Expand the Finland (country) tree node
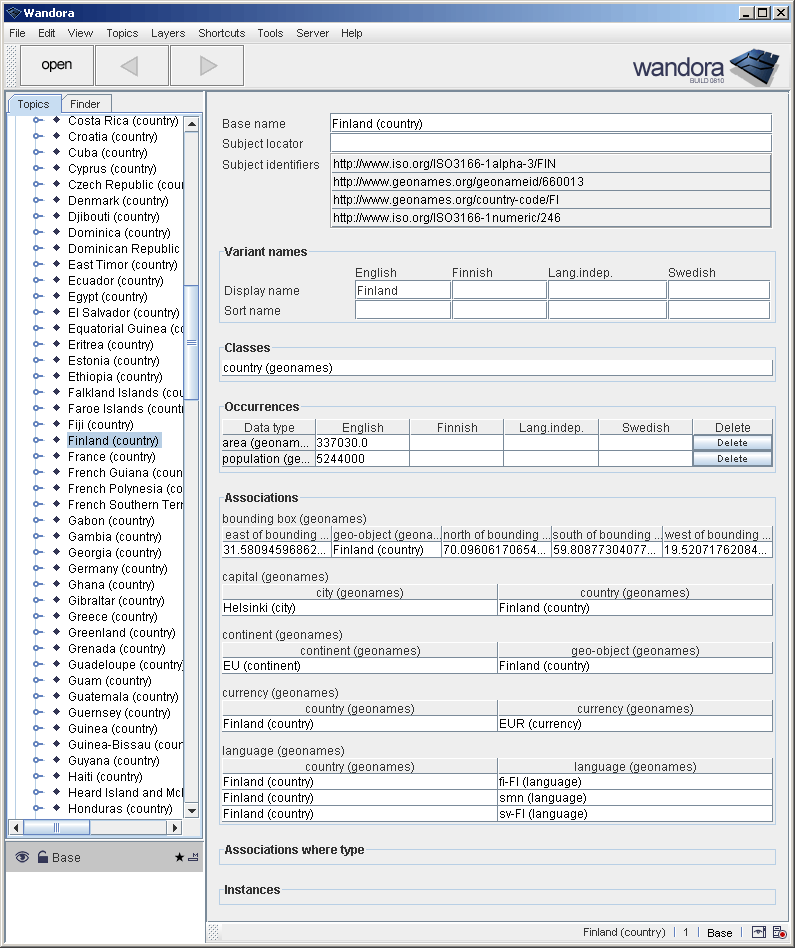The height and width of the screenshot is (948, 795). 38,440
